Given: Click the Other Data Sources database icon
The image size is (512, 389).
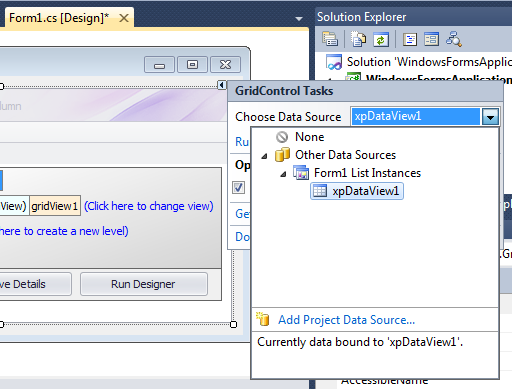Looking at the screenshot, I should tap(282, 155).
